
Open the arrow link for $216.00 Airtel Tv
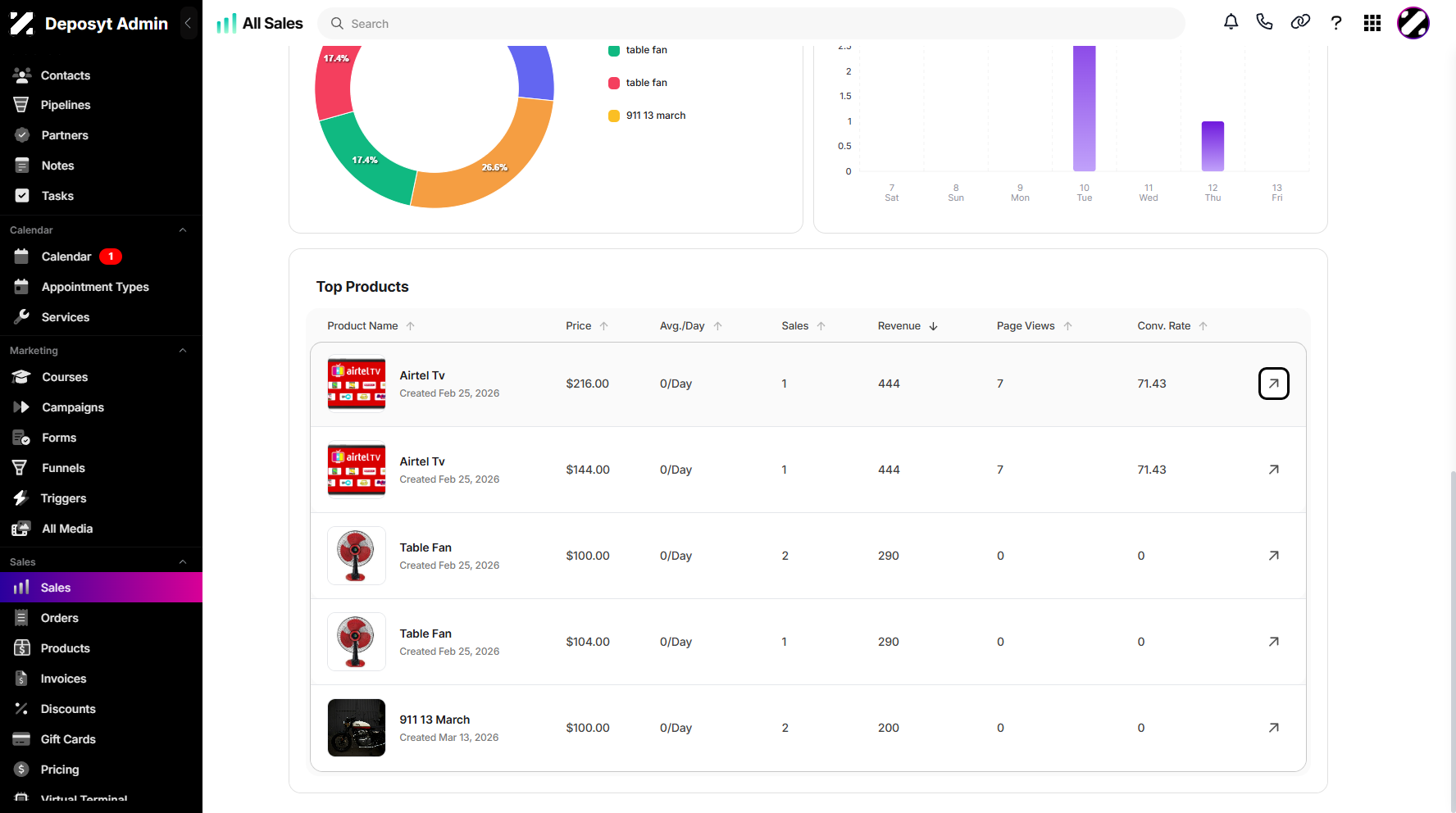tap(1274, 384)
